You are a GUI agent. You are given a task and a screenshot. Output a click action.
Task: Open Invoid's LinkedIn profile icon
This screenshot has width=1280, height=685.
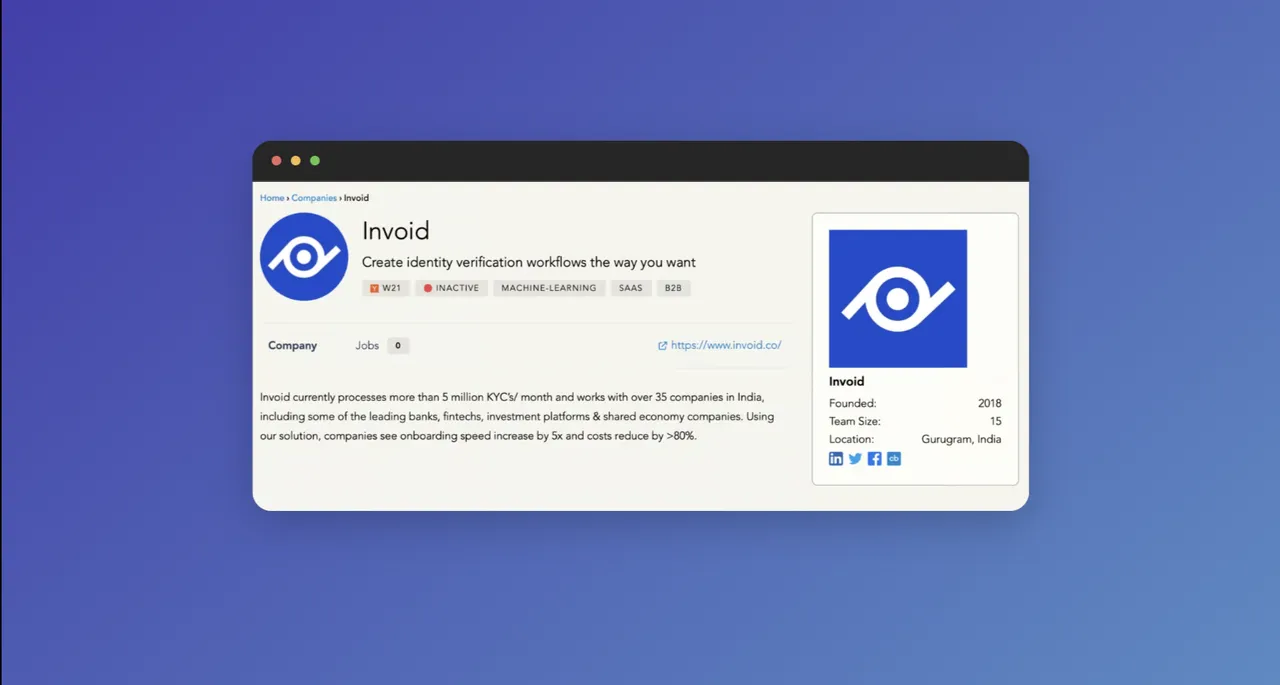pos(836,459)
